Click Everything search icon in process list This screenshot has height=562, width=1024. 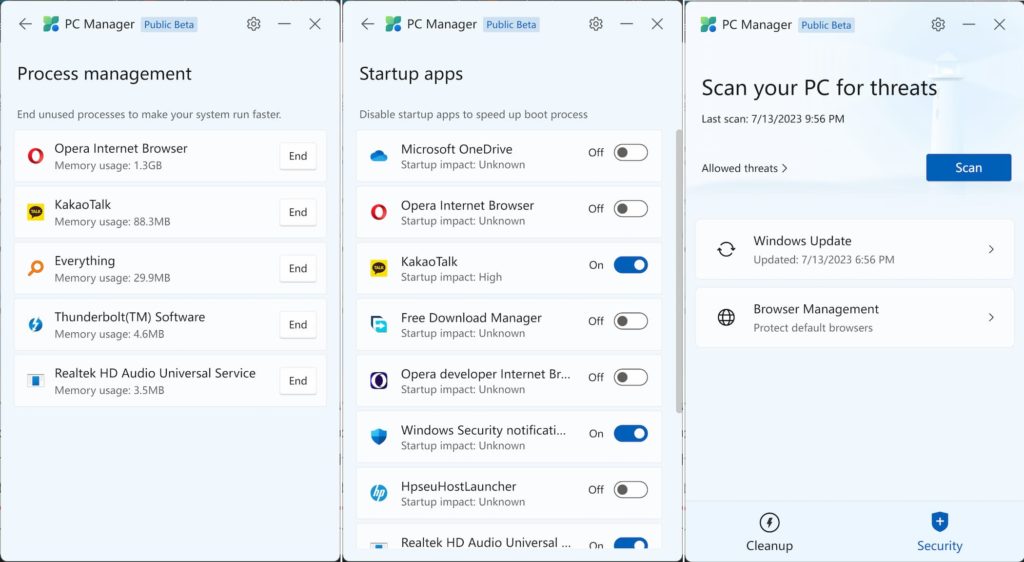[35, 268]
